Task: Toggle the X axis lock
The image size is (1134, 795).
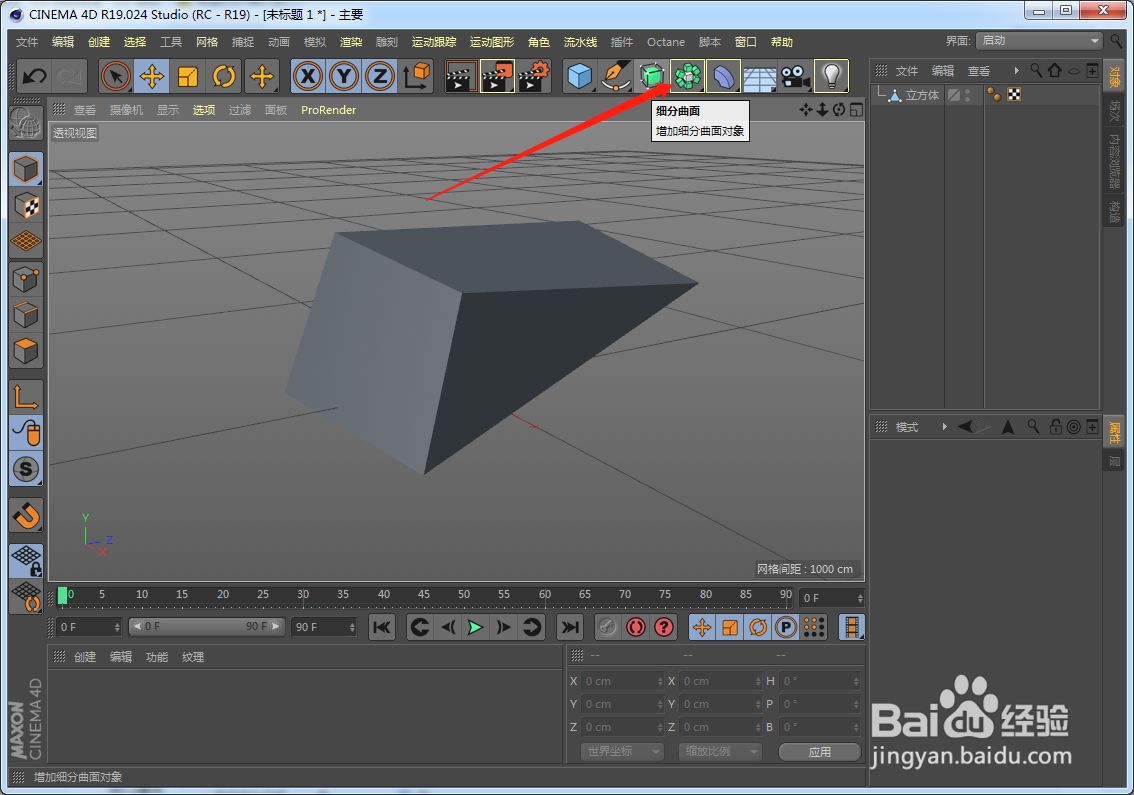Action: (x=308, y=76)
